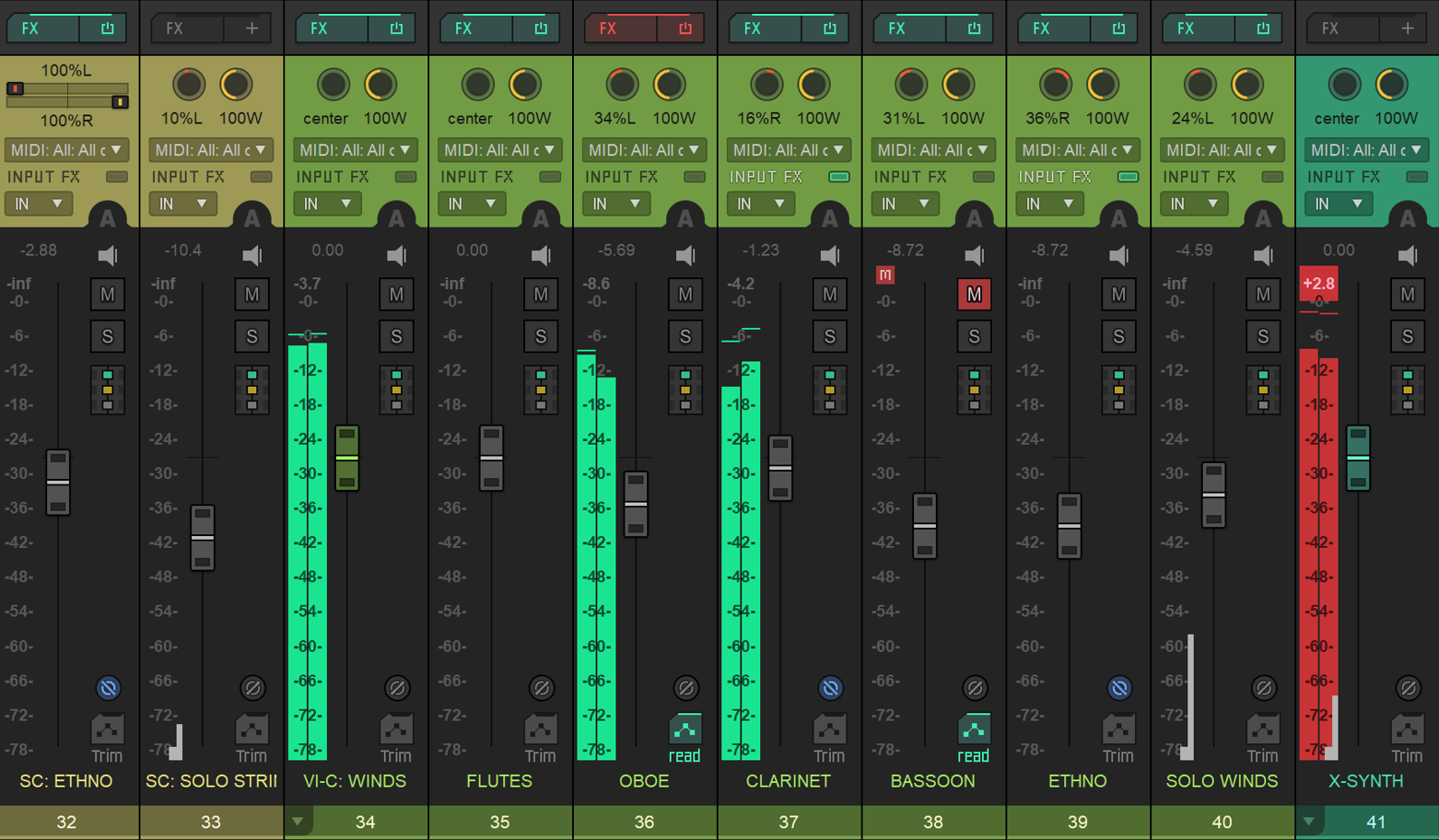Viewport: 1439px width, 840px height.
Task: Open the IN input dropdown on X-SYNTH
Action: (1339, 204)
